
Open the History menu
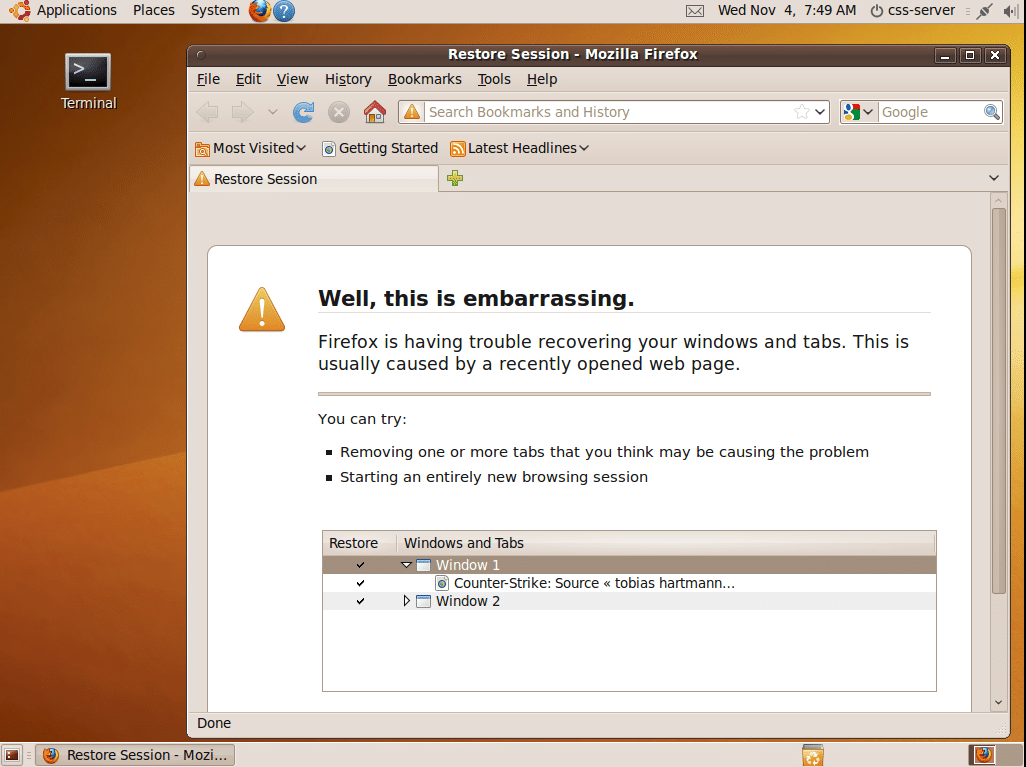348,79
